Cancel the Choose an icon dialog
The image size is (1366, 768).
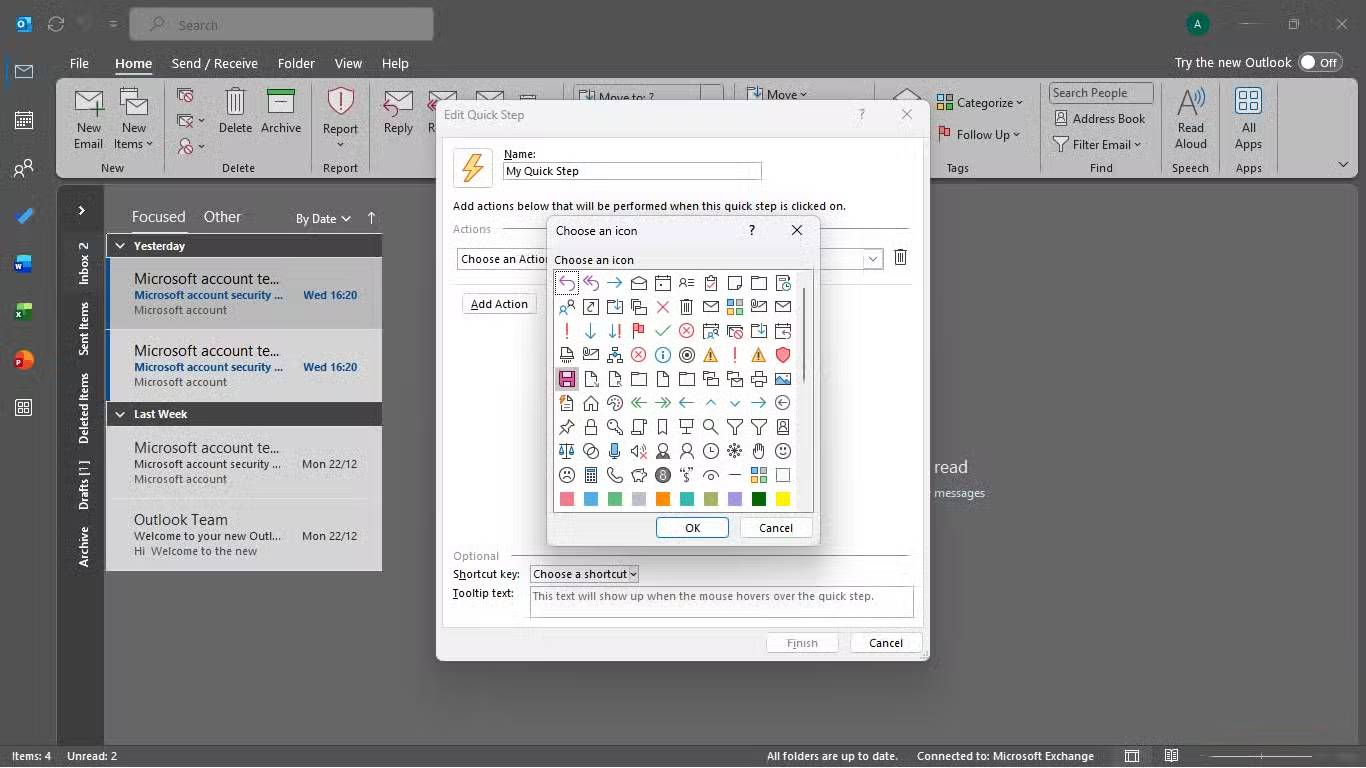pos(775,528)
